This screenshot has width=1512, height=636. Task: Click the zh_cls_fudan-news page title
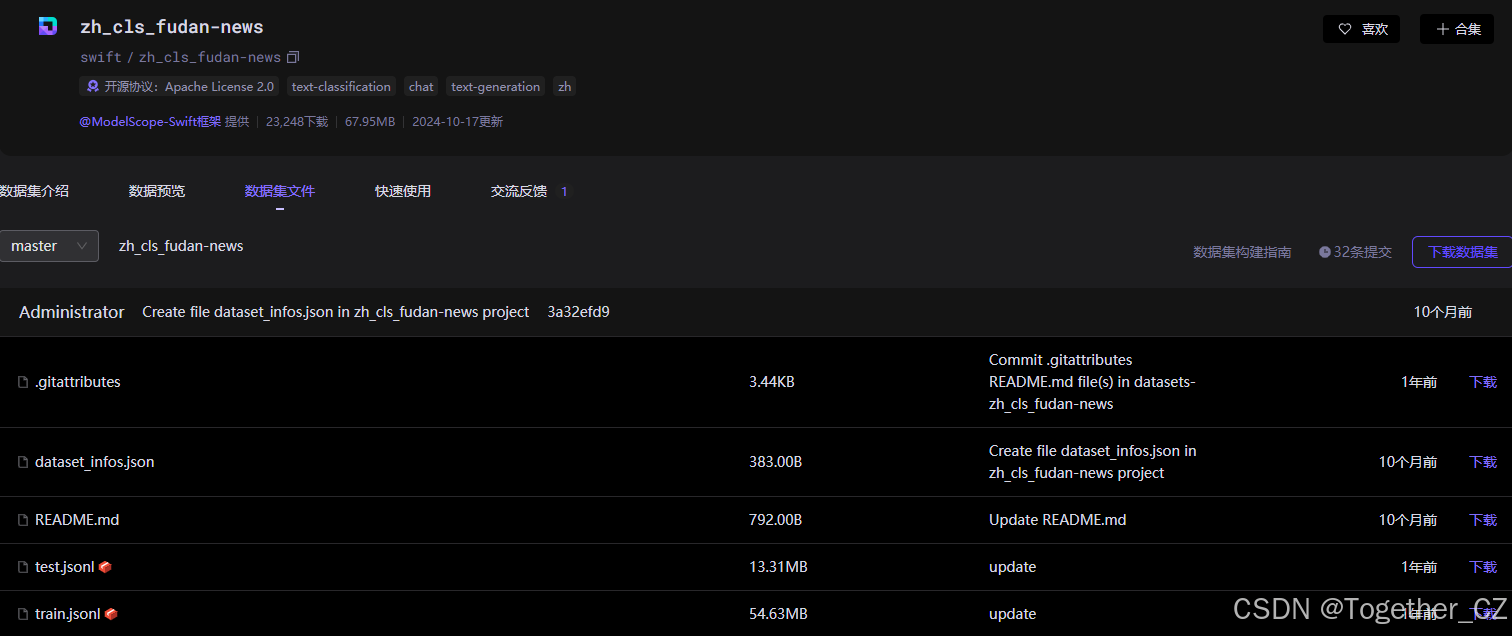[x=172, y=27]
